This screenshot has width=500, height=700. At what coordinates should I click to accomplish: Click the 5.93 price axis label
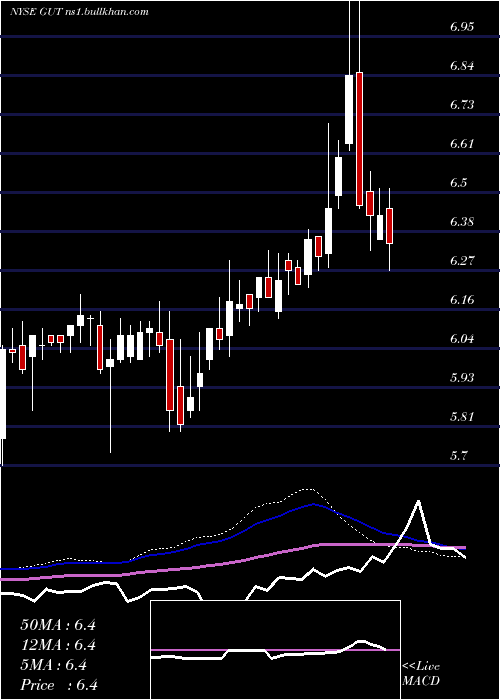point(462,378)
